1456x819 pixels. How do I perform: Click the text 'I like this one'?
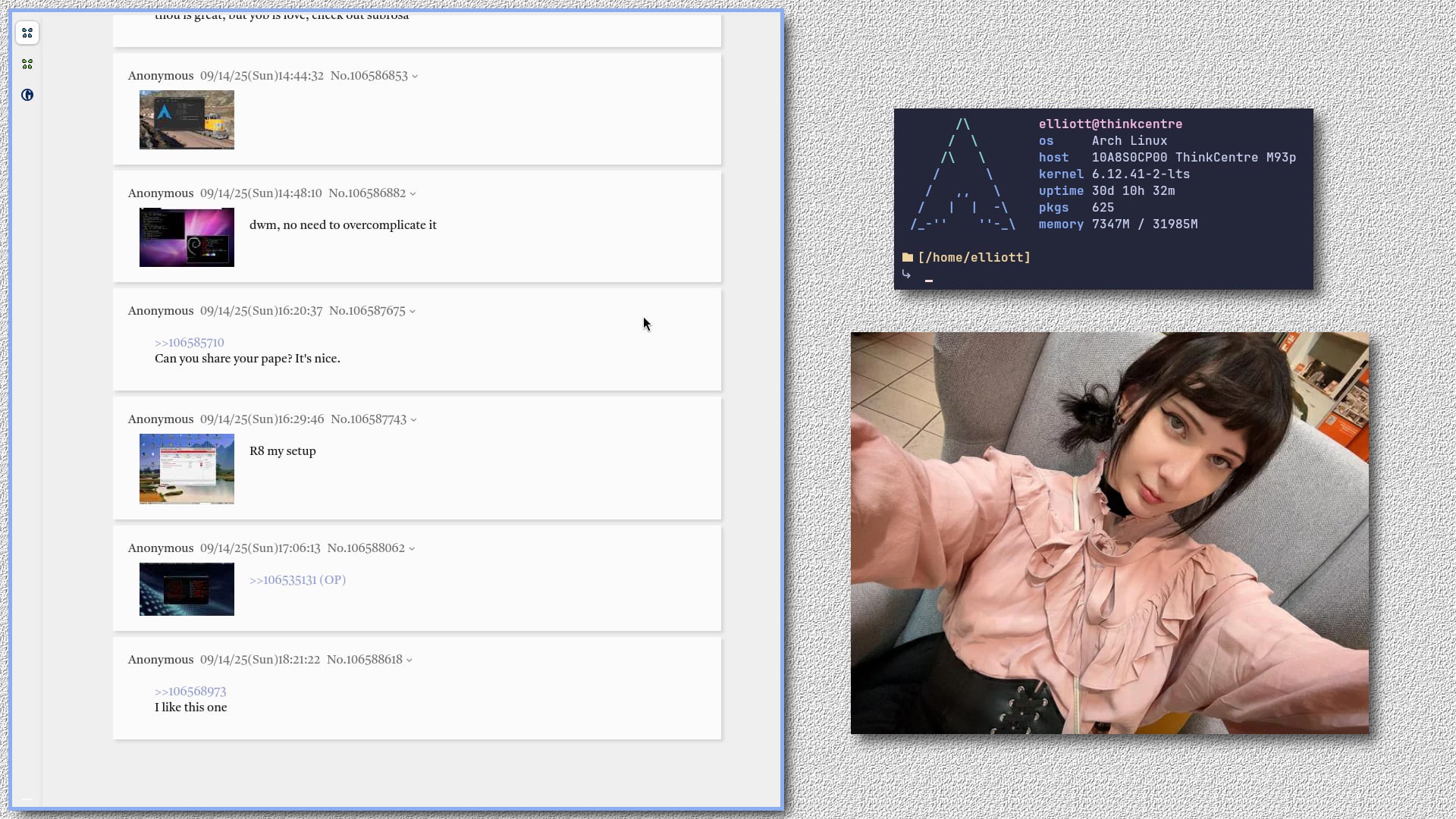[190, 708]
